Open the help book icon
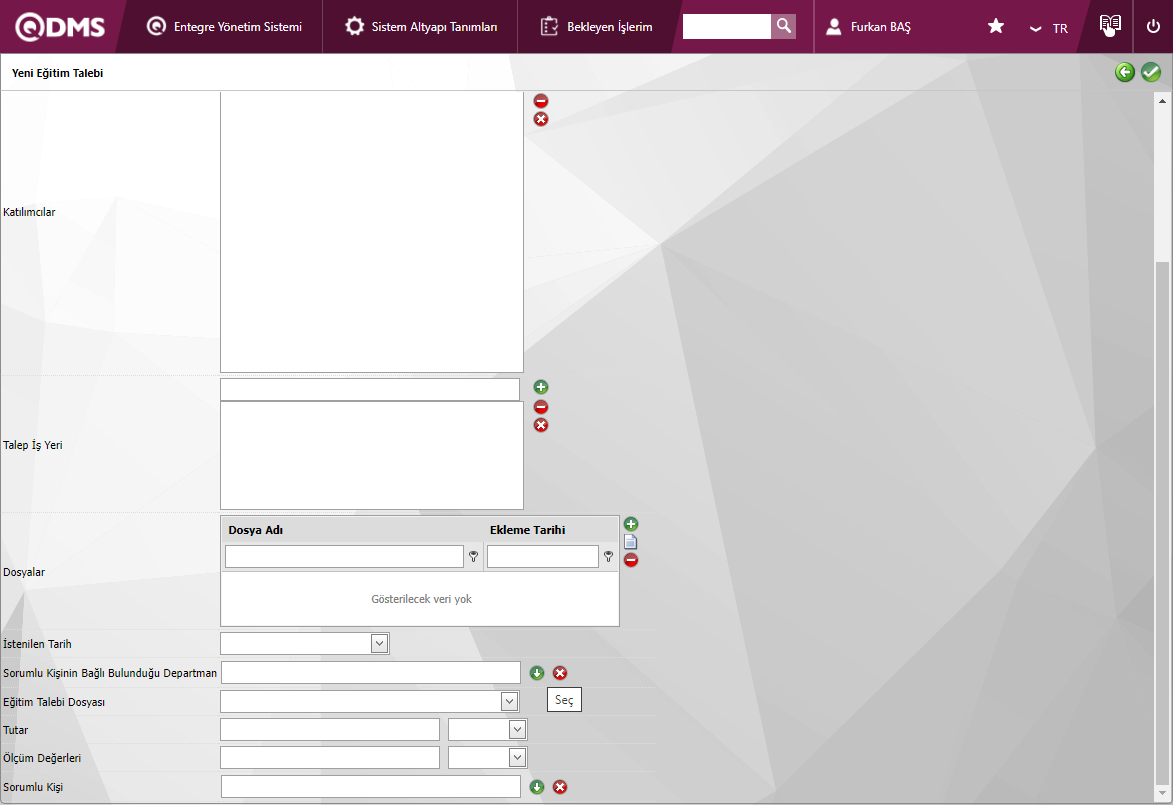This screenshot has height=805, width=1173. pos(1110,25)
